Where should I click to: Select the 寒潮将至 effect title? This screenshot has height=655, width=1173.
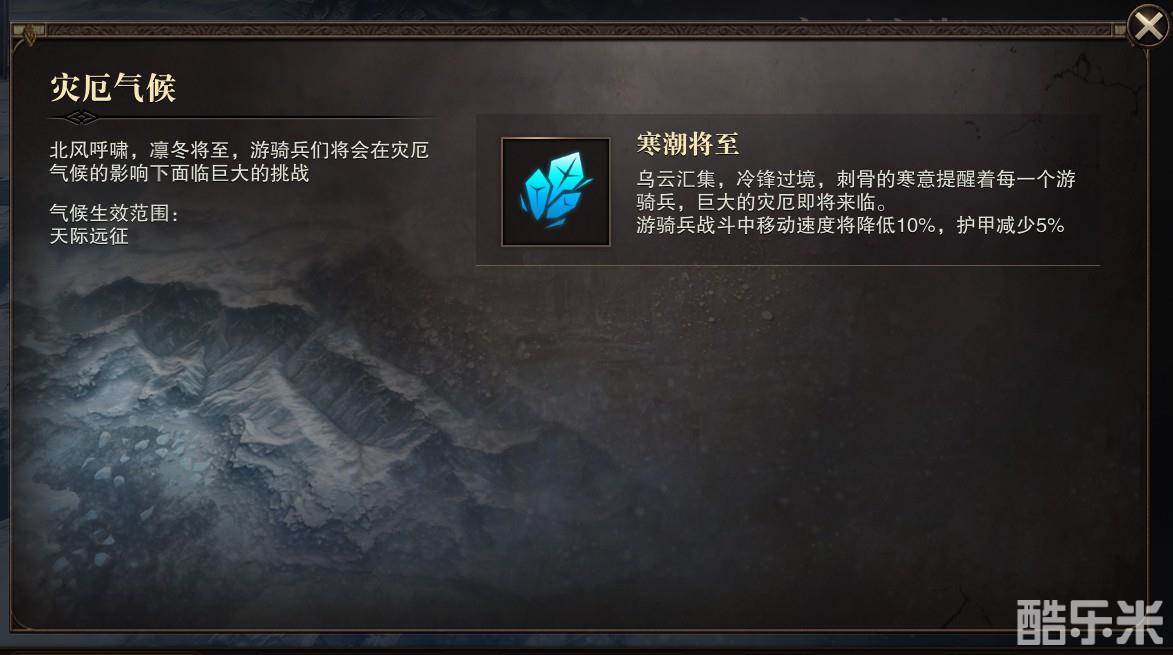(x=687, y=144)
